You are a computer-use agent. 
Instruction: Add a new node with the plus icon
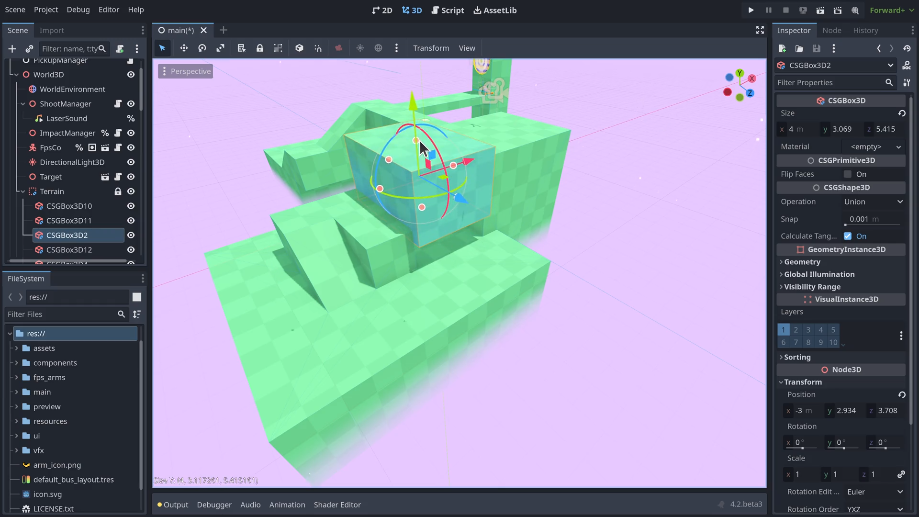pyautogui.click(x=12, y=48)
